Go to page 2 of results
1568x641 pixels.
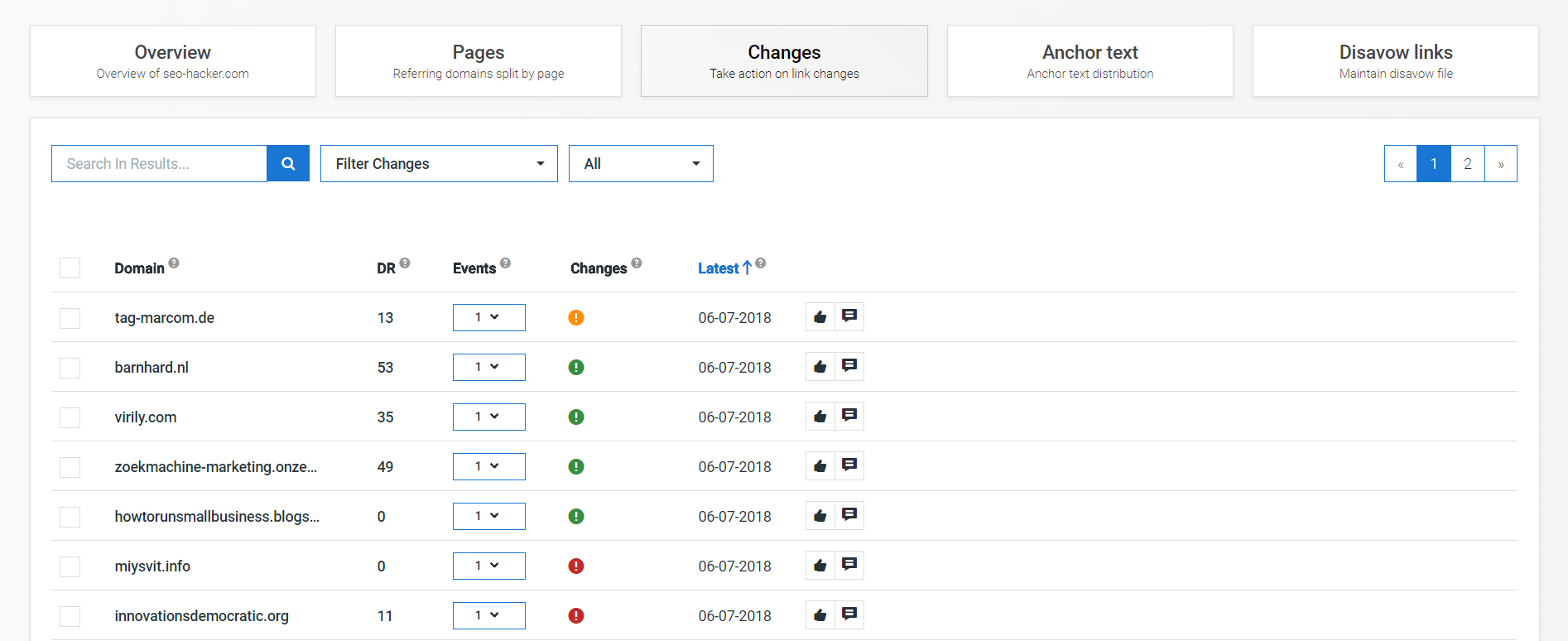[1467, 164]
